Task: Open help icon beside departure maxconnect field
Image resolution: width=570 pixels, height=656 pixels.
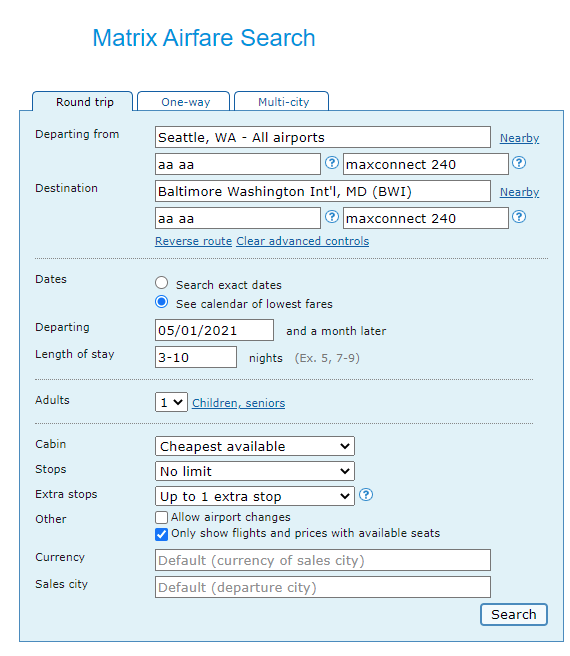Action: click(x=519, y=163)
